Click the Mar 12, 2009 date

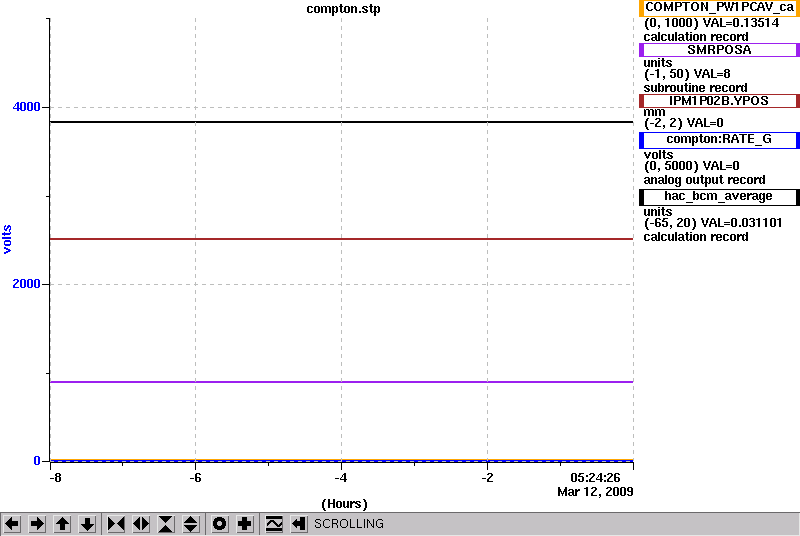click(595, 492)
